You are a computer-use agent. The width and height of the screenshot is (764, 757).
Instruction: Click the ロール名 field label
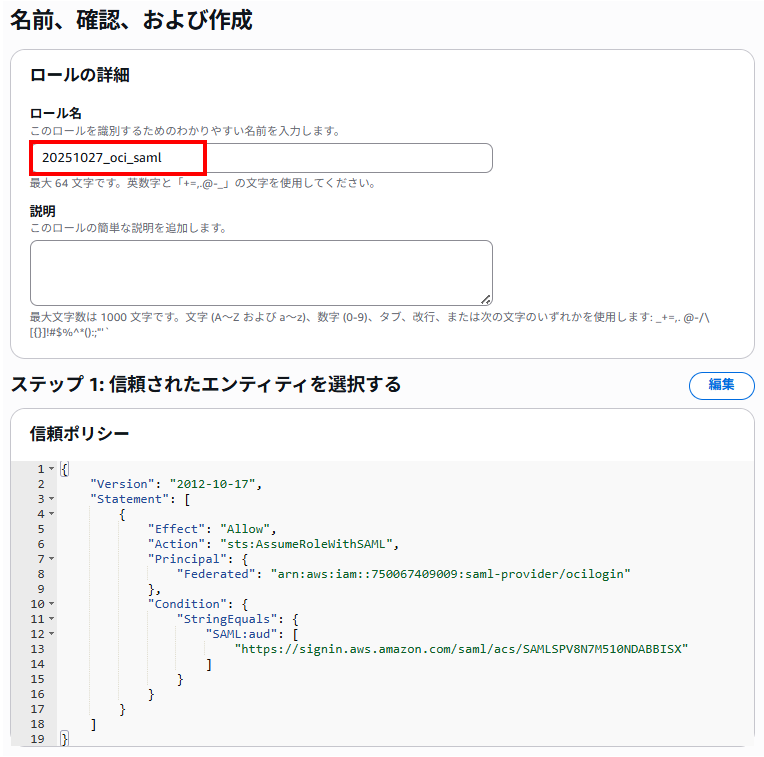(56, 113)
